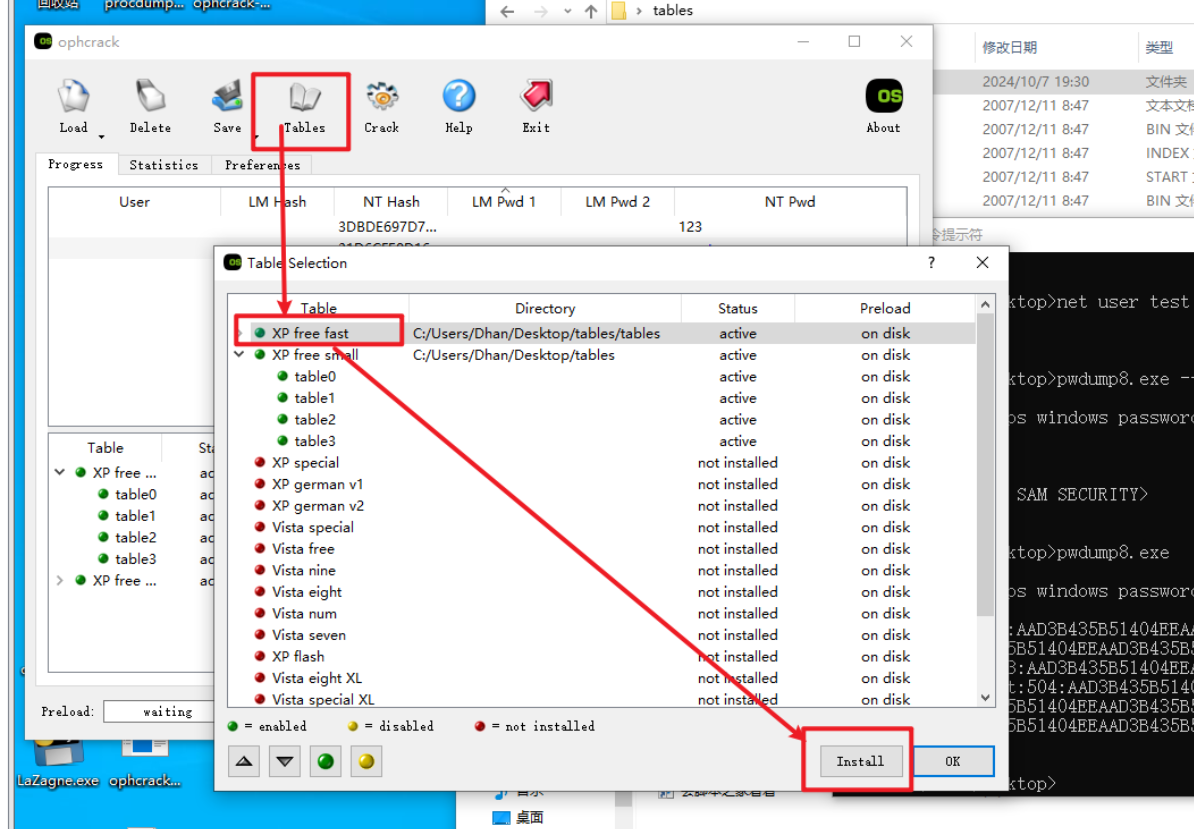Select the Vista special XL table row

602,699
